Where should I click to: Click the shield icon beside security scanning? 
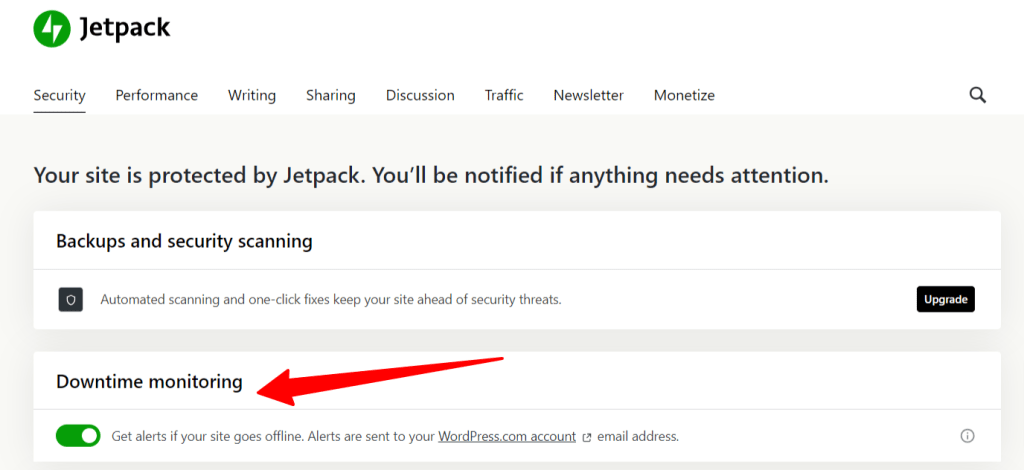click(x=71, y=300)
